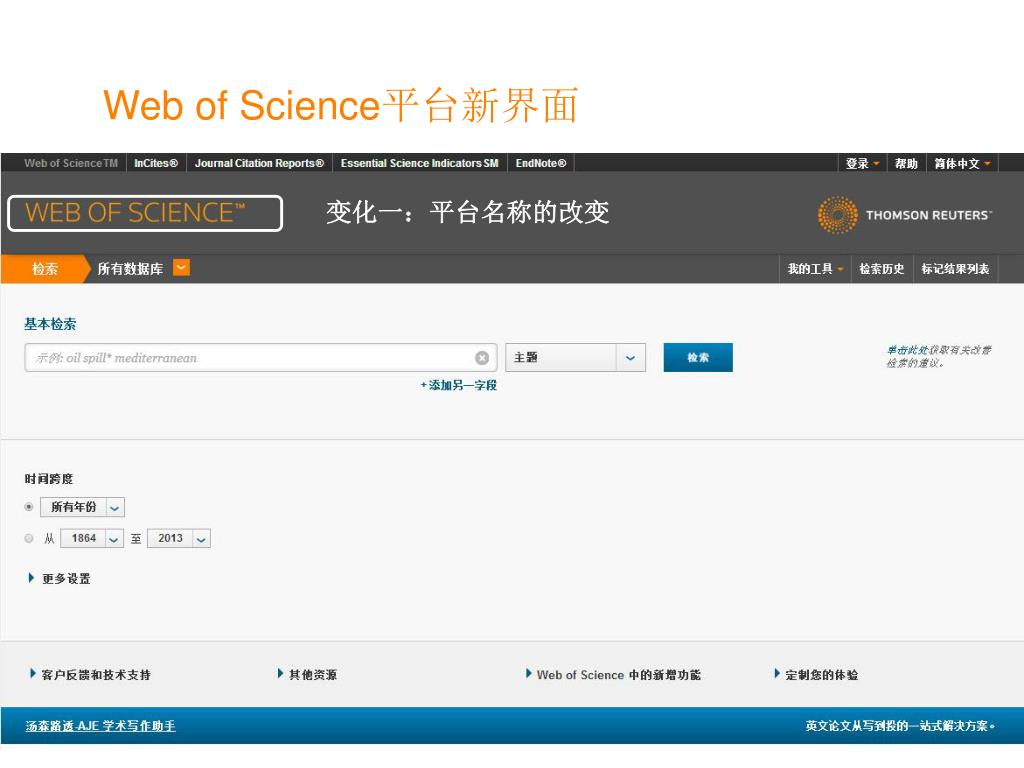The image size is (1024, 768).
Task: Open EndNote from the top bar
Action: tap(541, 163)
